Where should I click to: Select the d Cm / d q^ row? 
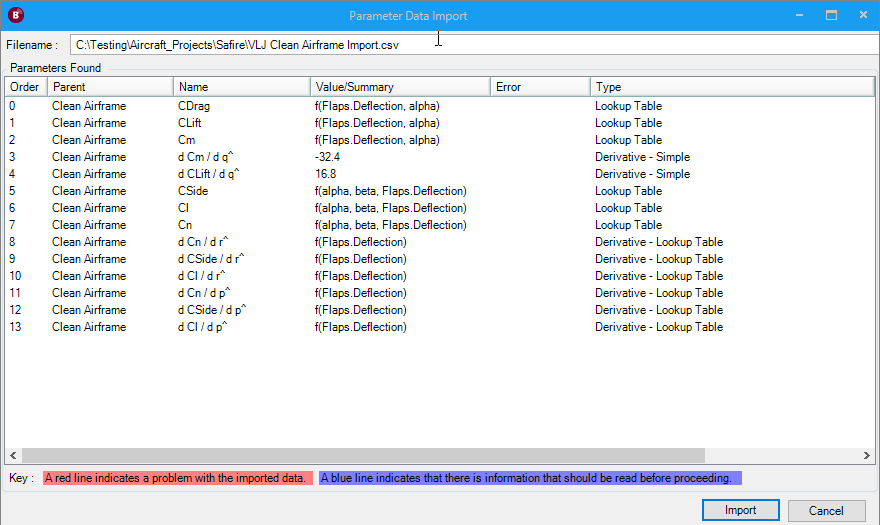tap(440, 157)
